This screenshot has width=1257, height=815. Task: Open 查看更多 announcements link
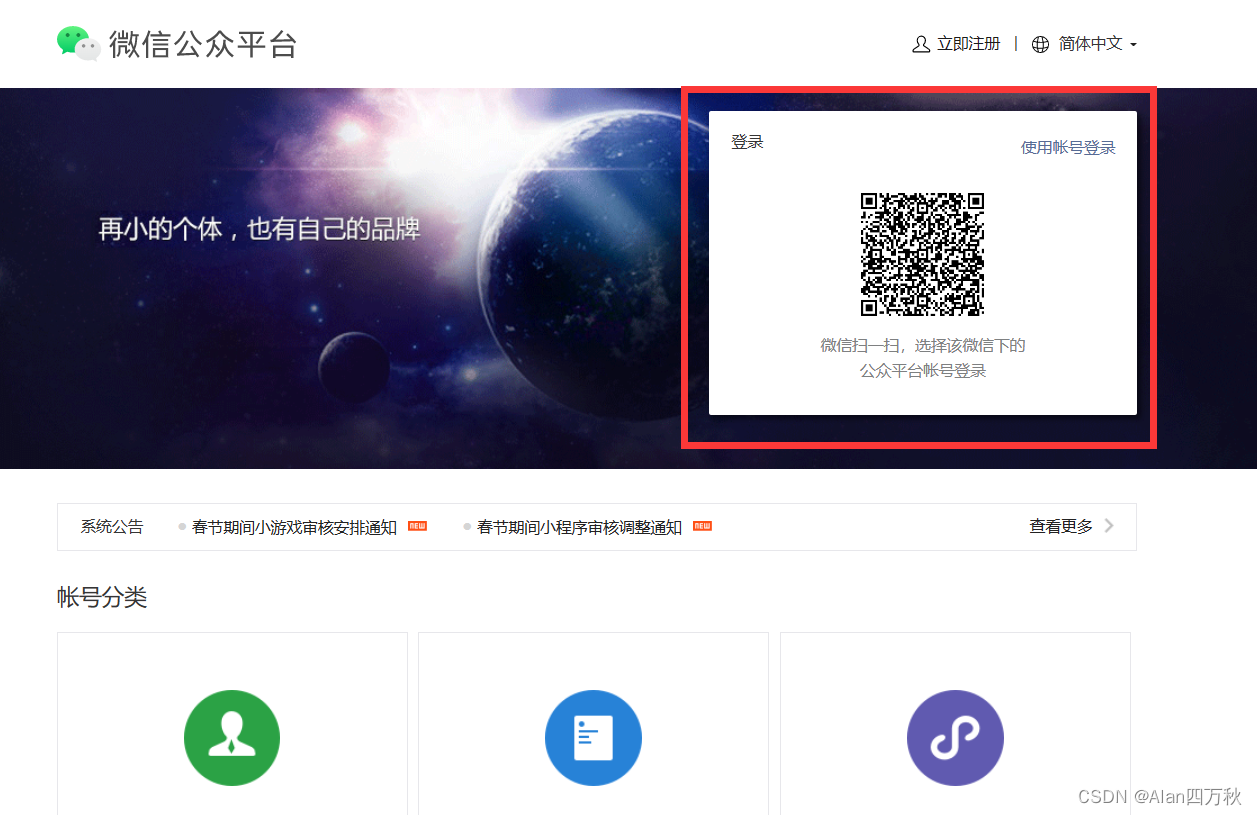[x=1061, y=526]
